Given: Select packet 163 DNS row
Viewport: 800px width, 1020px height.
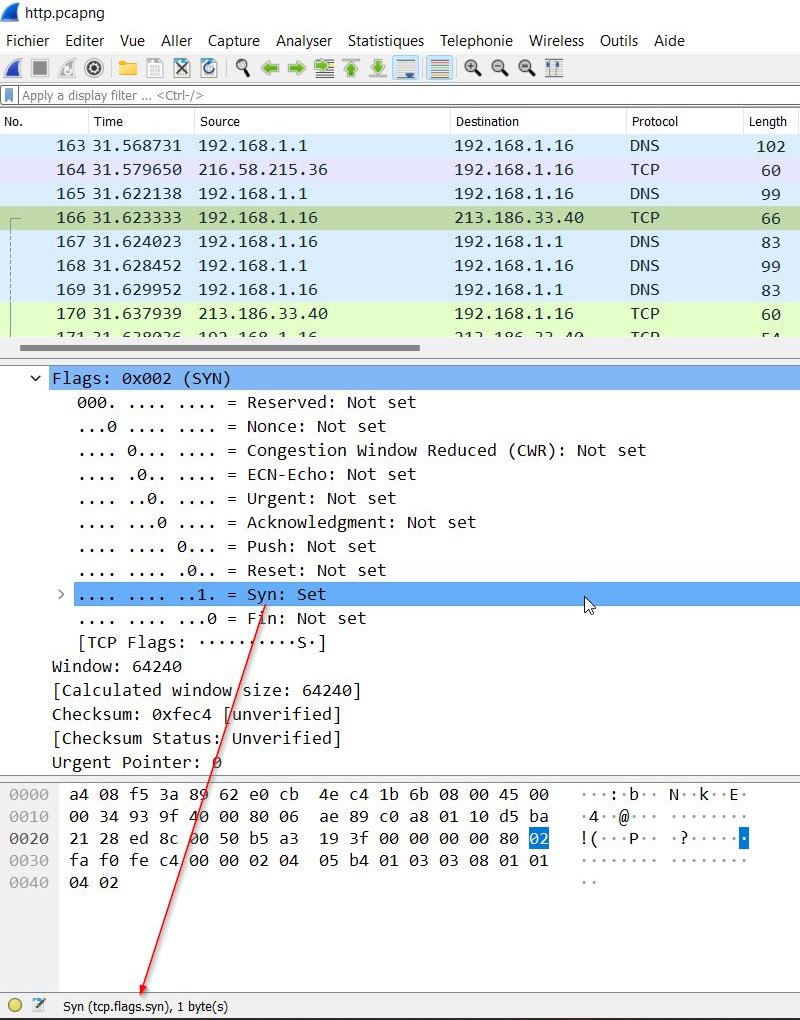Looking at the screenshot, I should (400, 146).
